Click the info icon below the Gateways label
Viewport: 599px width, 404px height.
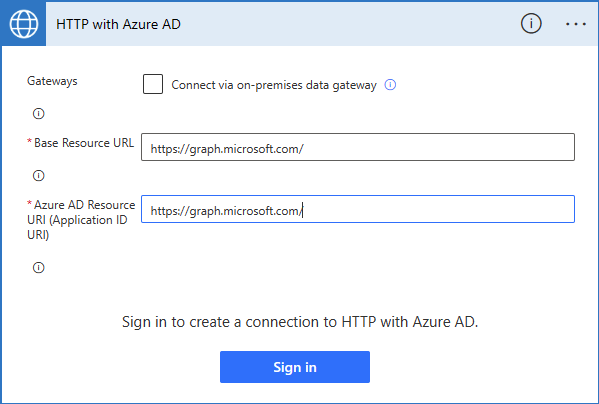pos(39,114)
